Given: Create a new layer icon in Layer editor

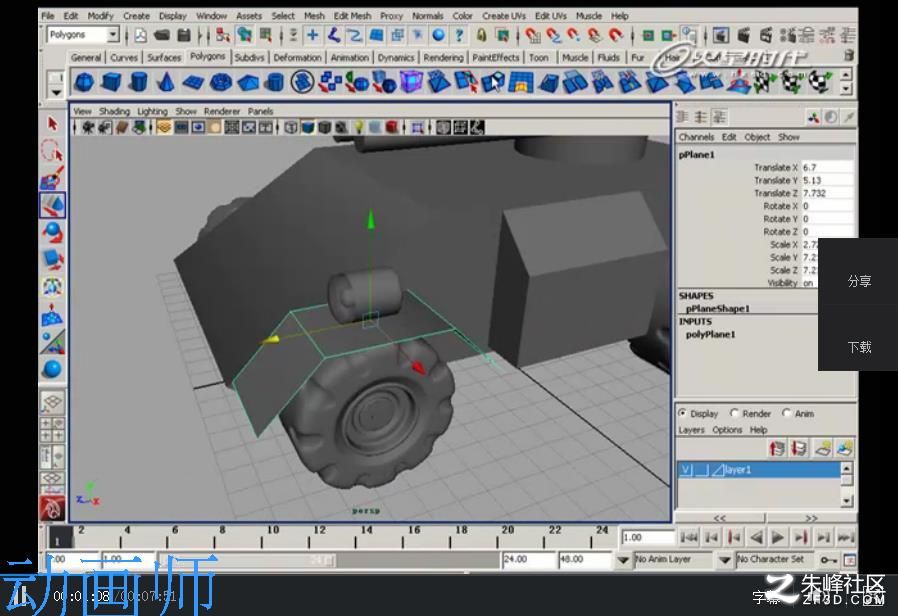Looking at the screenshot, I should click(x=822, y=448).
